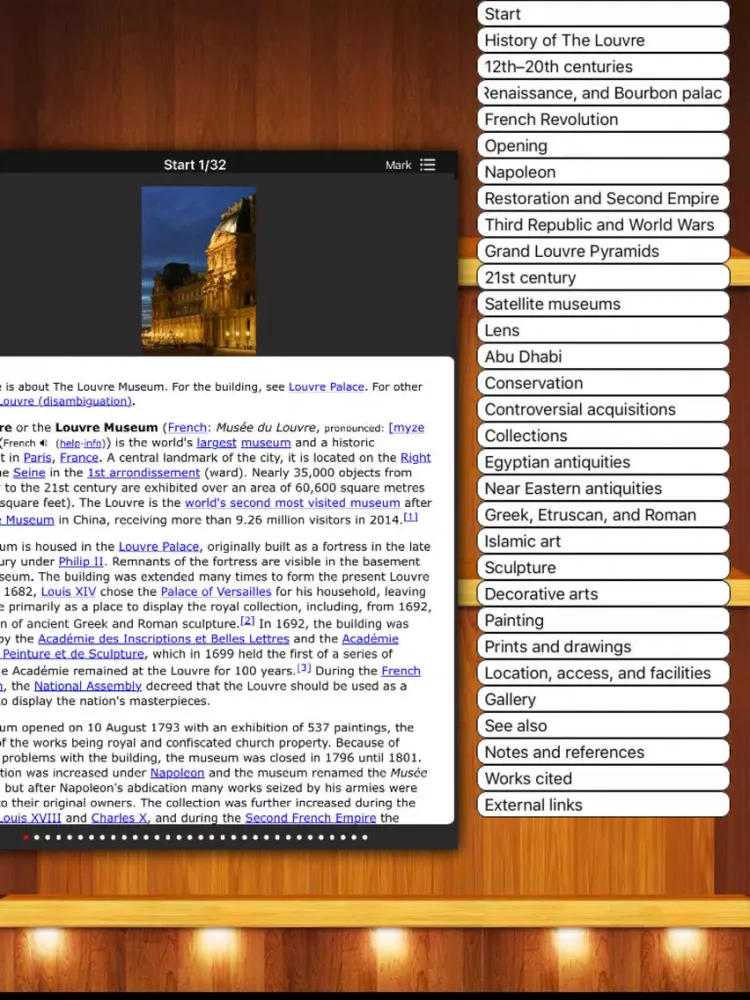The width and height of the screenshot is (750, 1000).
Task: Open Renaissance, and Bourbon palace section
Action: (x=603, y=93)
